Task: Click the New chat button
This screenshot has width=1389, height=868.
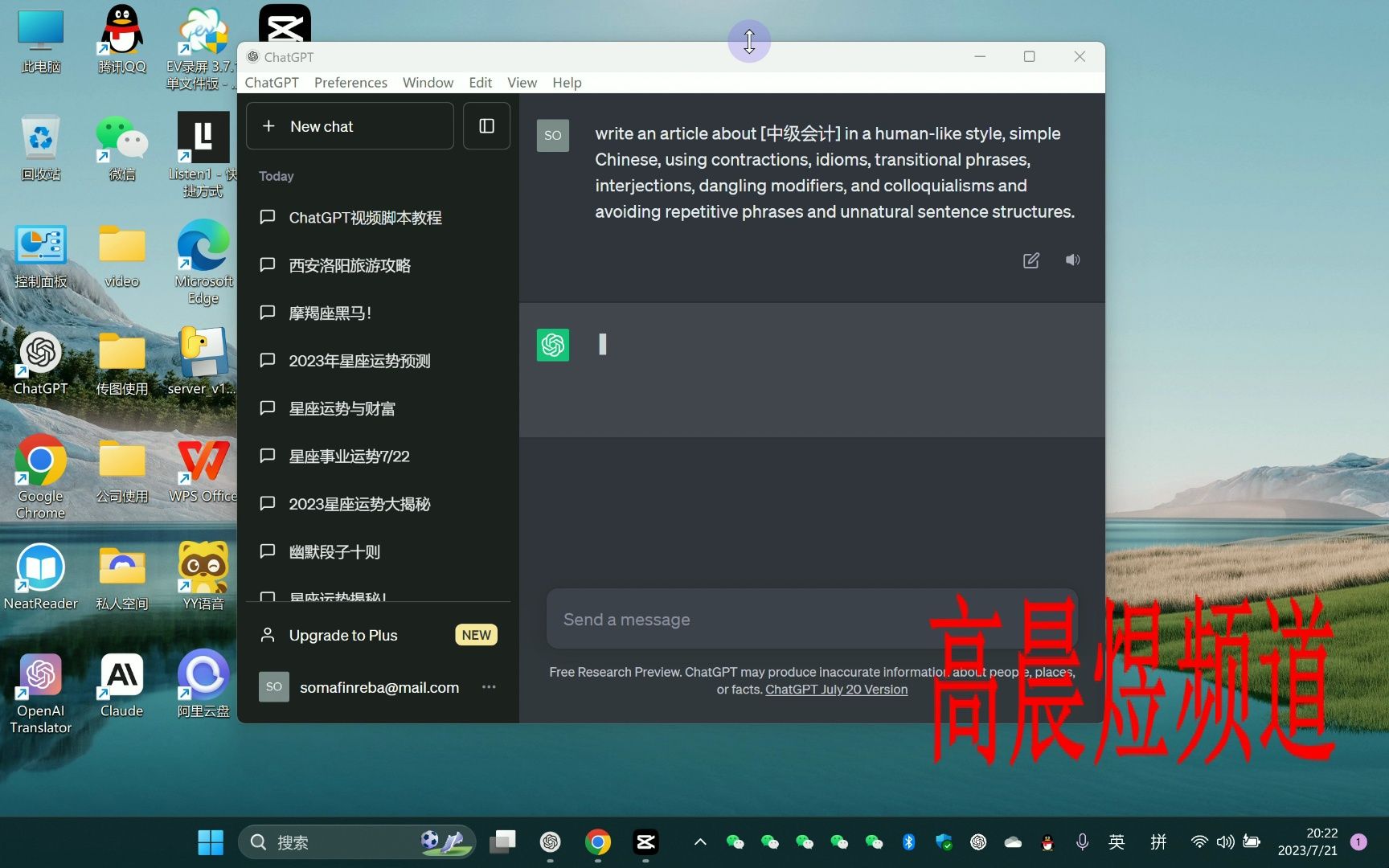Action: [350, 126]
